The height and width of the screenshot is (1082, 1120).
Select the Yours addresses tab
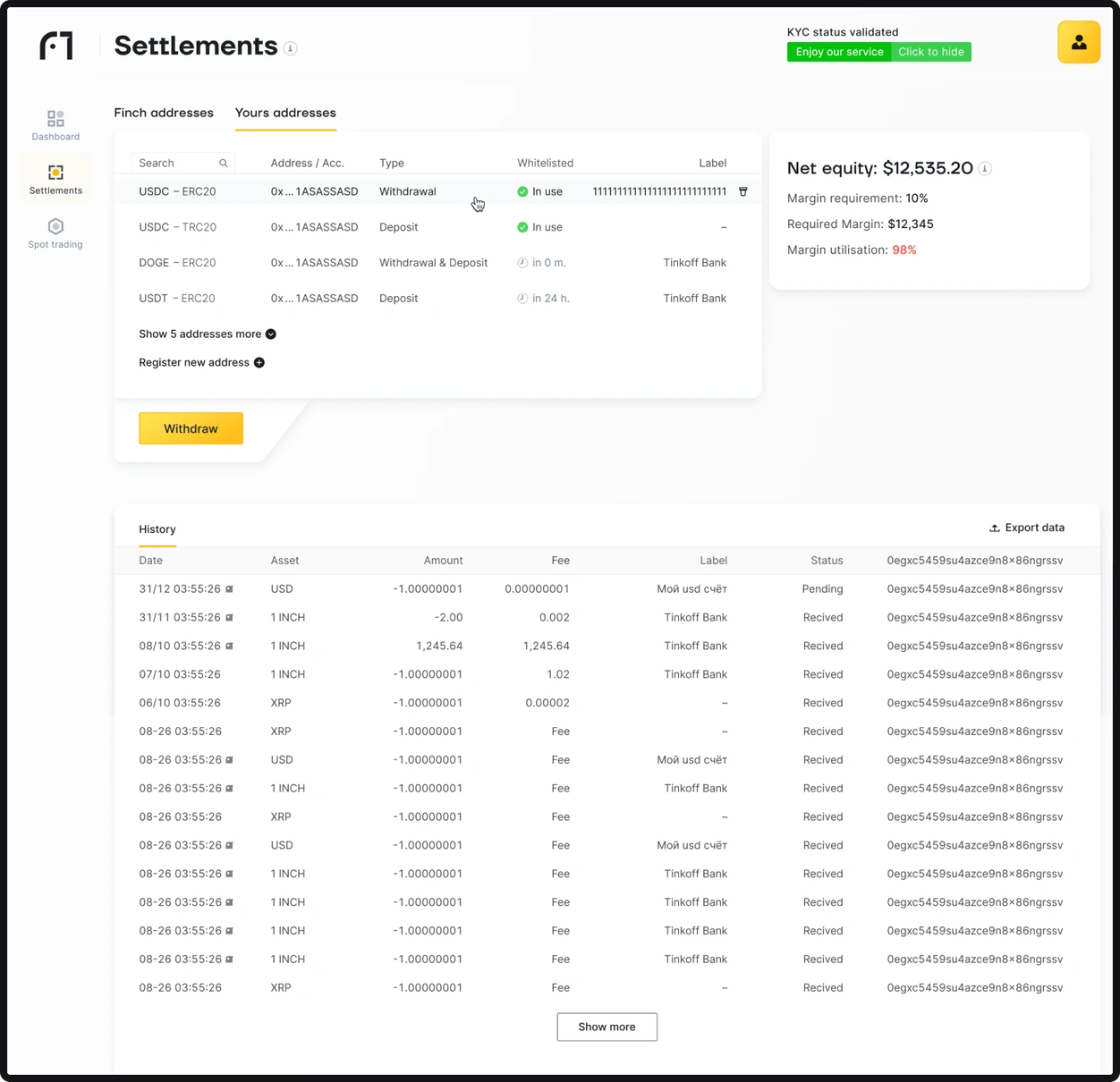(x=285, y=113)
